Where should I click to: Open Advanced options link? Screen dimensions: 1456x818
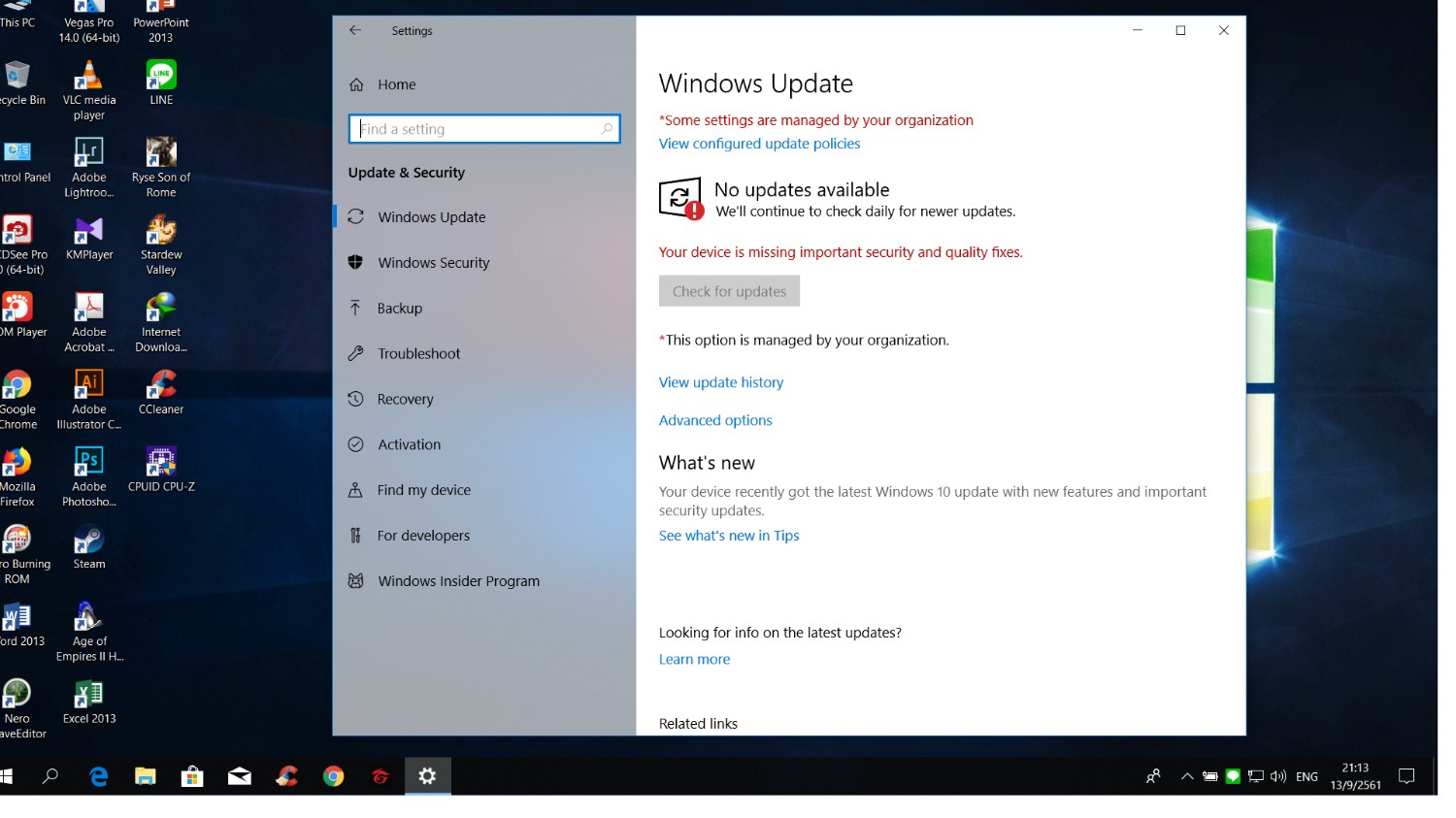click(715, 420)
